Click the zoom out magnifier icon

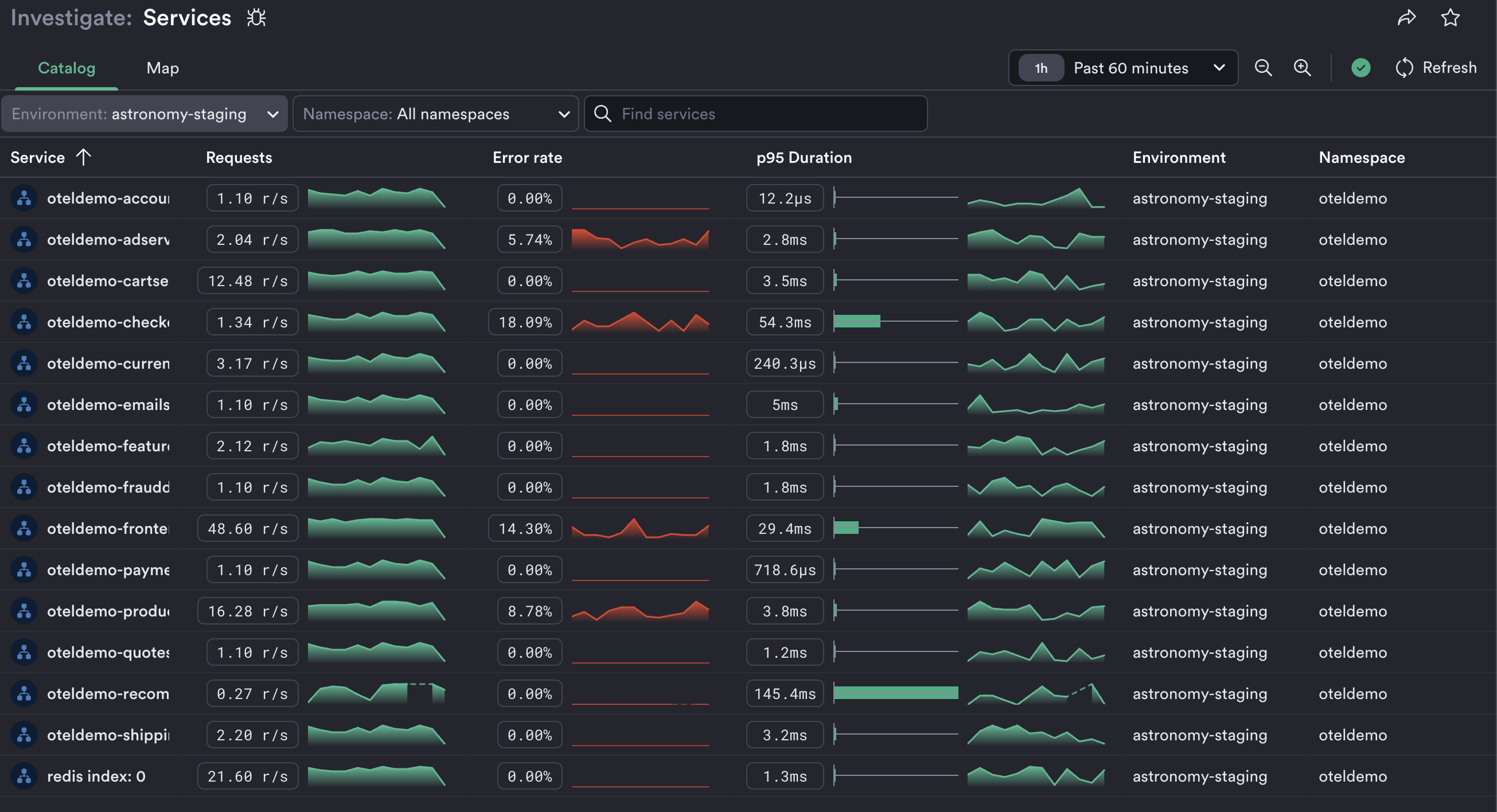1263,68
